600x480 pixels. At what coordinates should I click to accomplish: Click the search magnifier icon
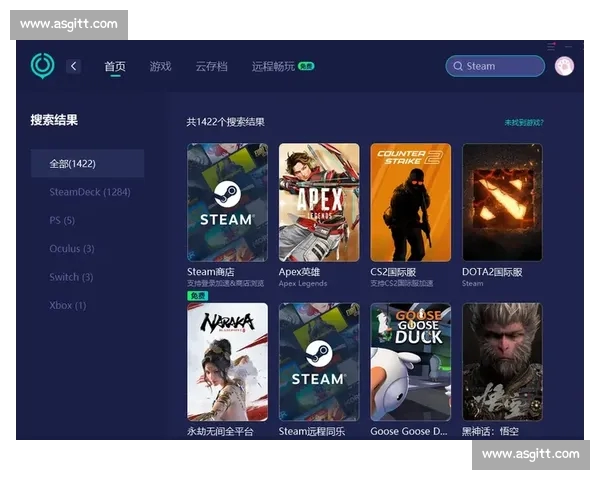pyautogui.click(x=457, y=66)
